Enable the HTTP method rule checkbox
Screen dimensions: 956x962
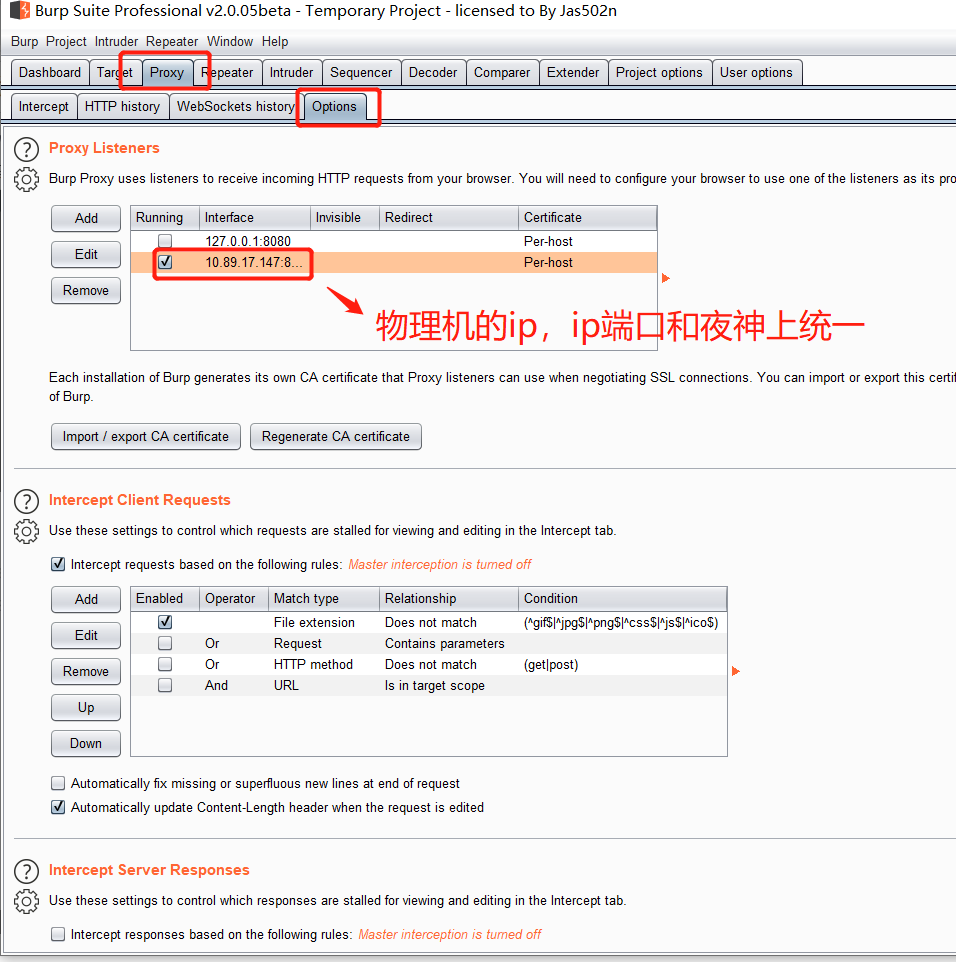(x=165, y=664)
